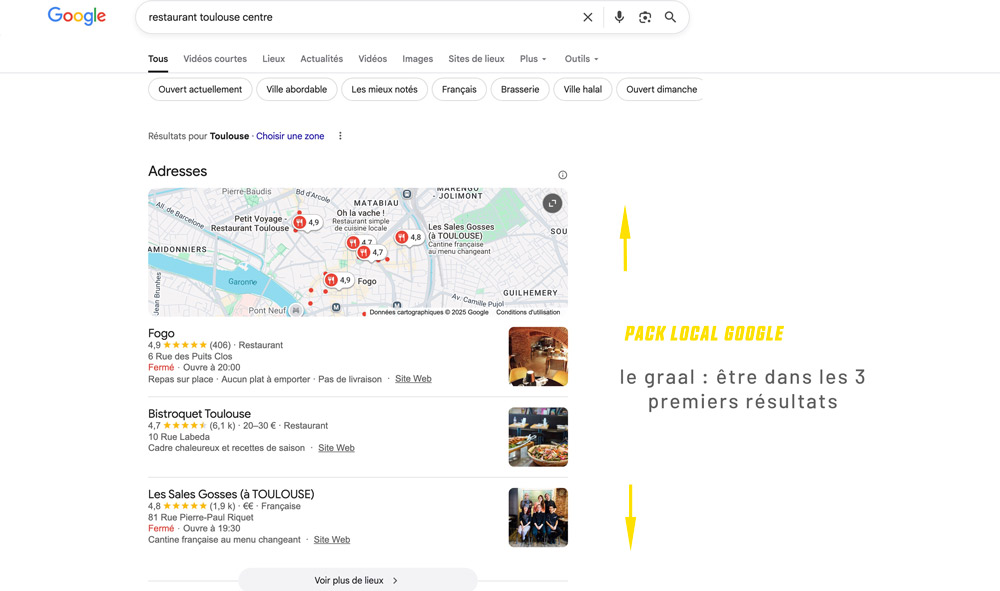Screen dimensions: 1000x591
Task: Enable the Ouvert actuellement filter
Action: pyautogui.click(x=199, y=89)
